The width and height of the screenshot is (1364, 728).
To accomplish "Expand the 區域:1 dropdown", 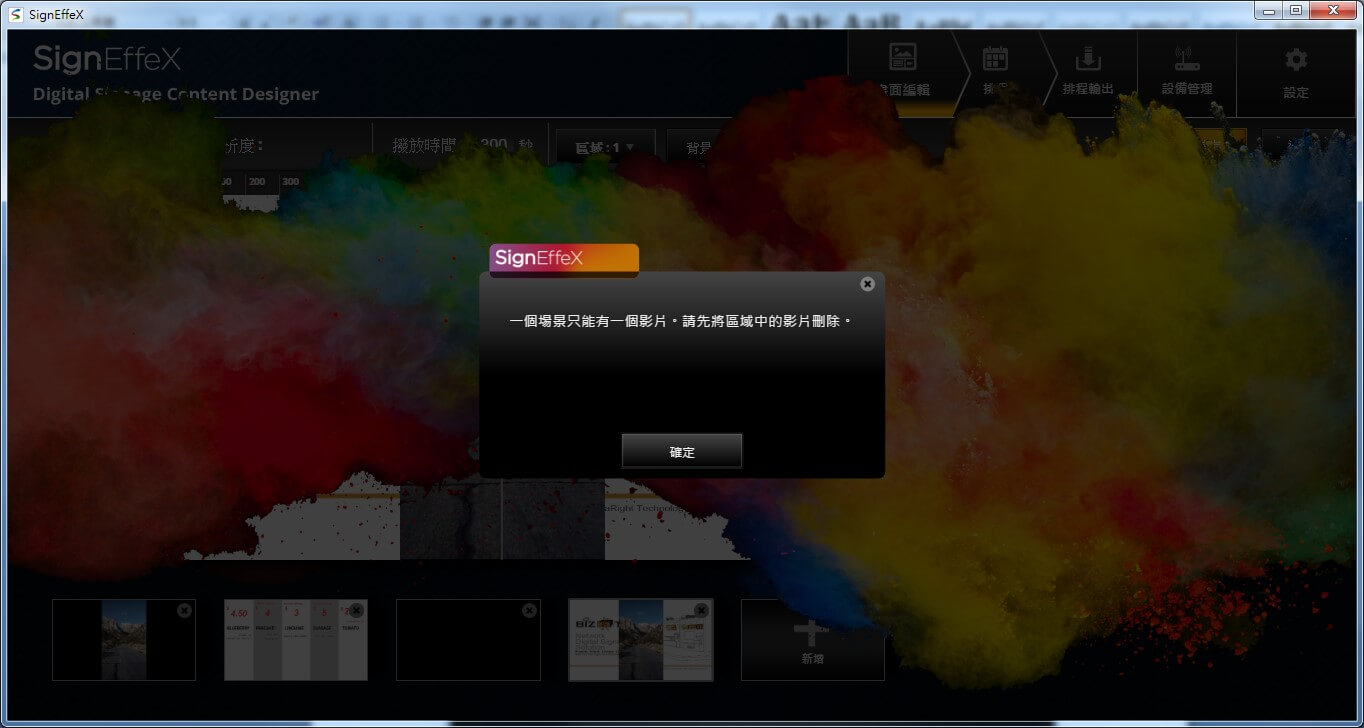I will pos(605,147).
